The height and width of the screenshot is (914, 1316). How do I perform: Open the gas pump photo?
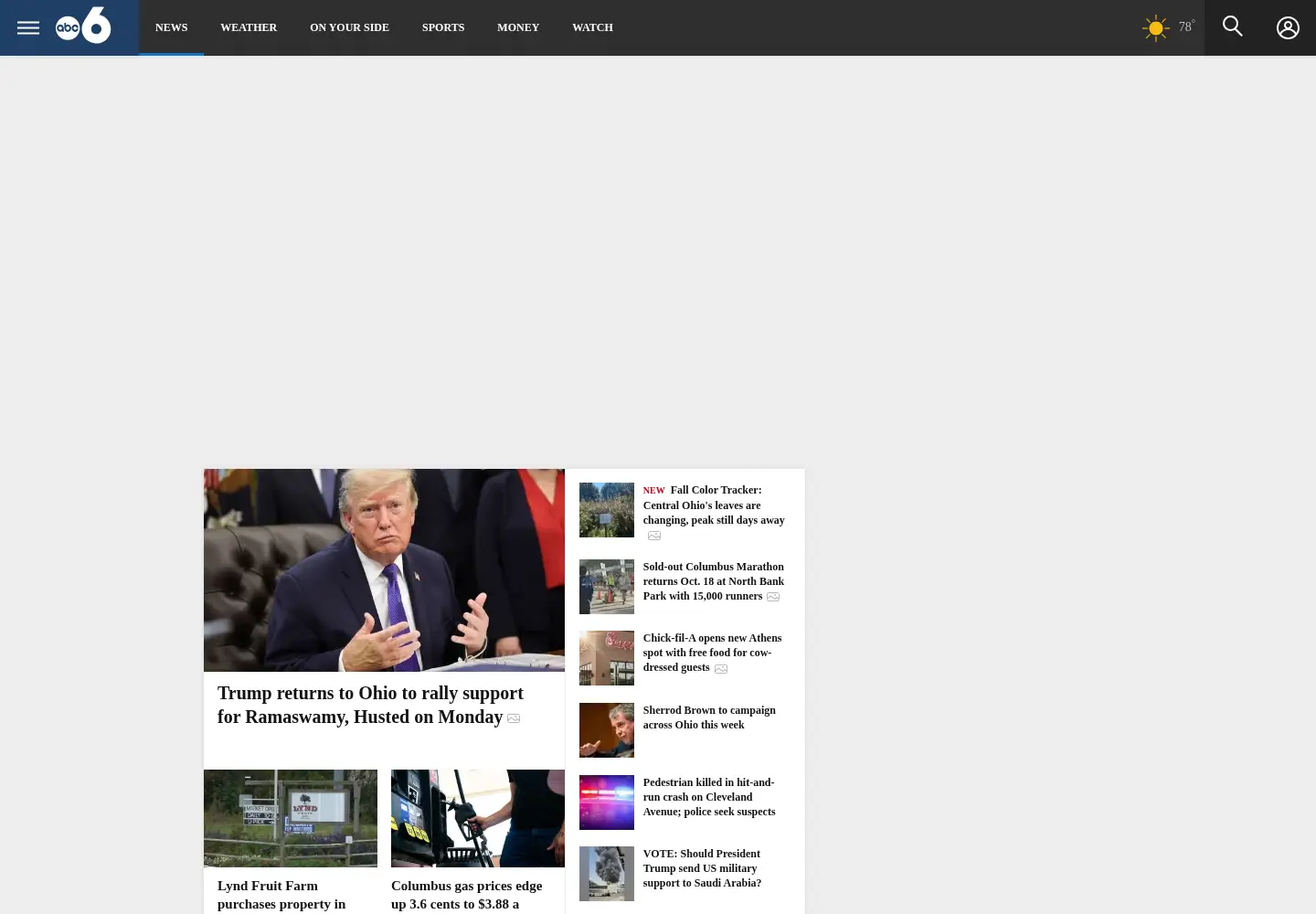click(x=478, y=818)
